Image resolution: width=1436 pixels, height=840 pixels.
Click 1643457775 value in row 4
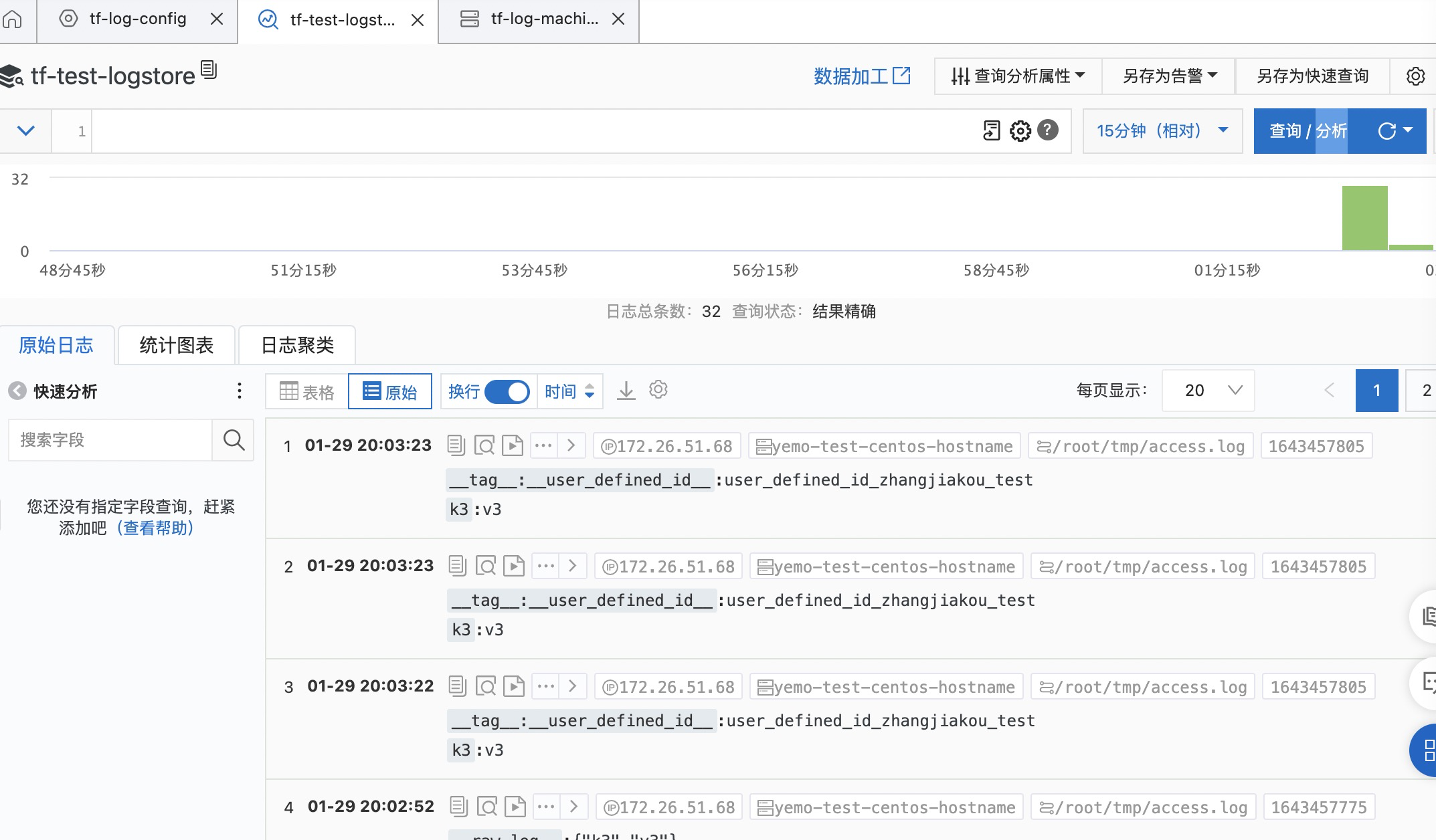tap(1319, 807)
